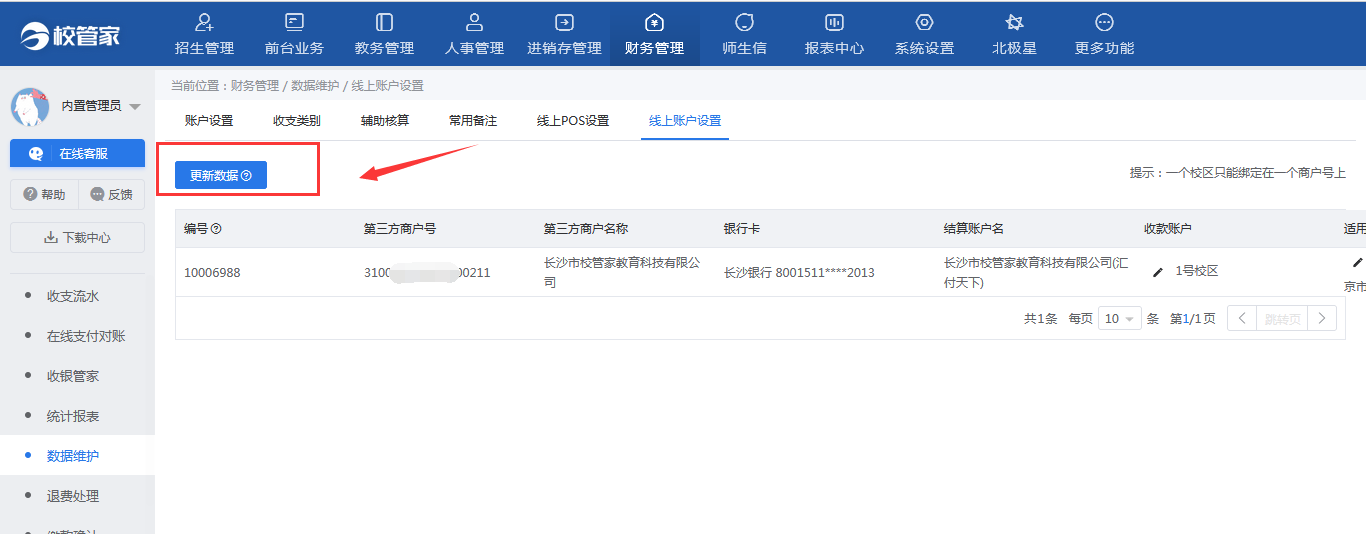Switch to the 辅助核算 tab
This screenshot has width=1366, height=534.
tap(385, 121)
